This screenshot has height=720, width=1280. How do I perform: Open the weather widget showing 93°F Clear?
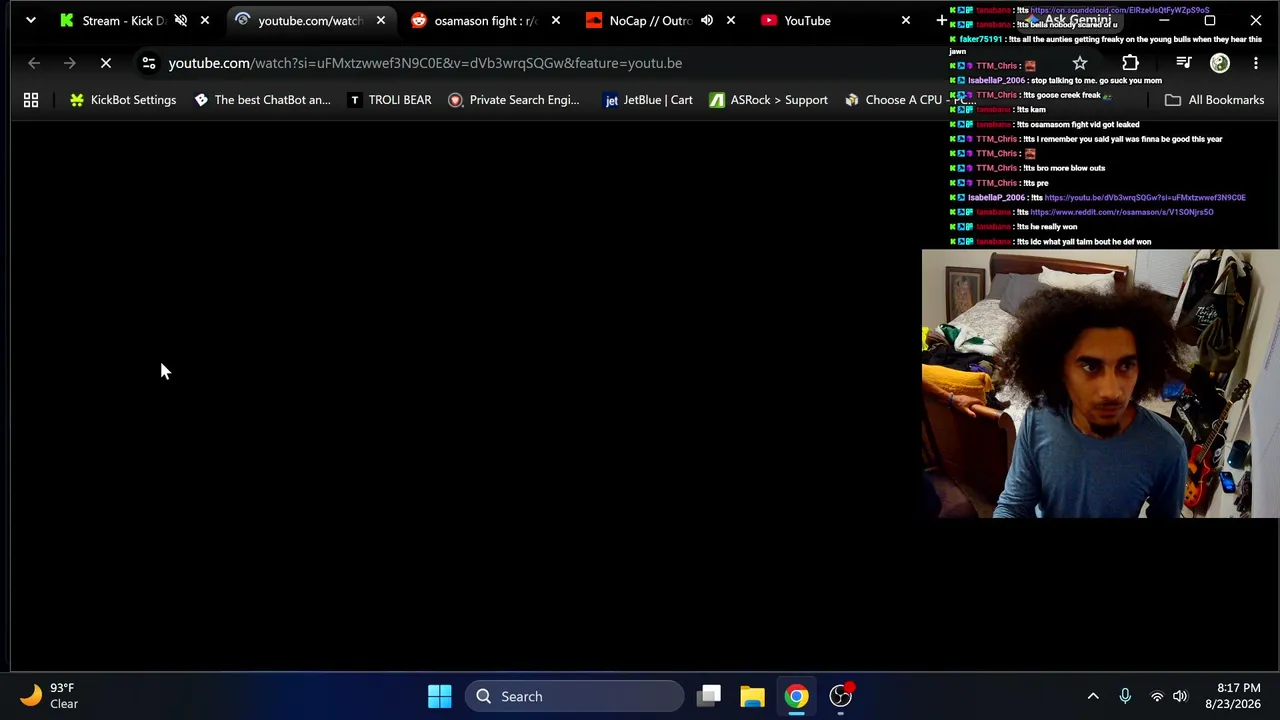(50, 696)
